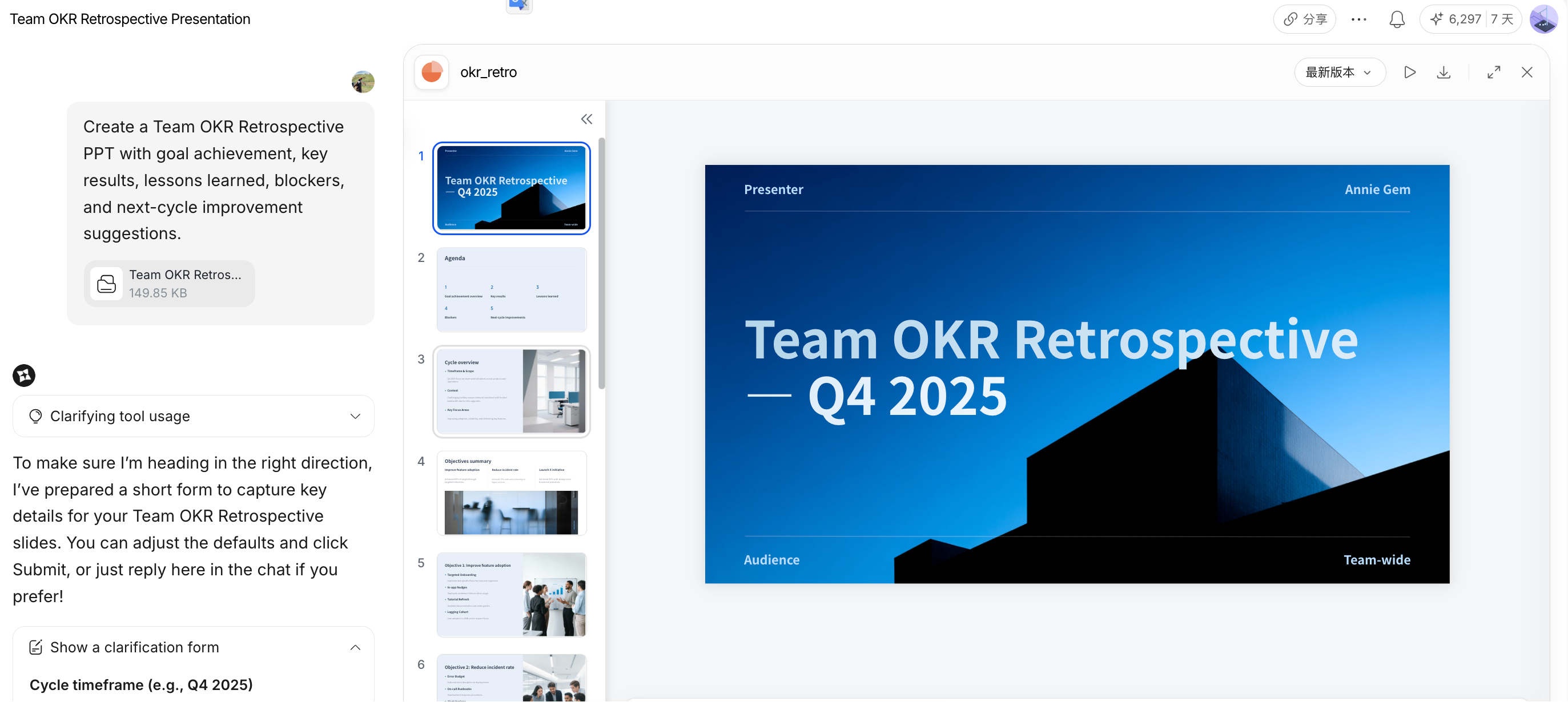The image size is (1568, 702).
Task: Open the notifications bell
Action: pyautogui.click(x=1396, y=19)
